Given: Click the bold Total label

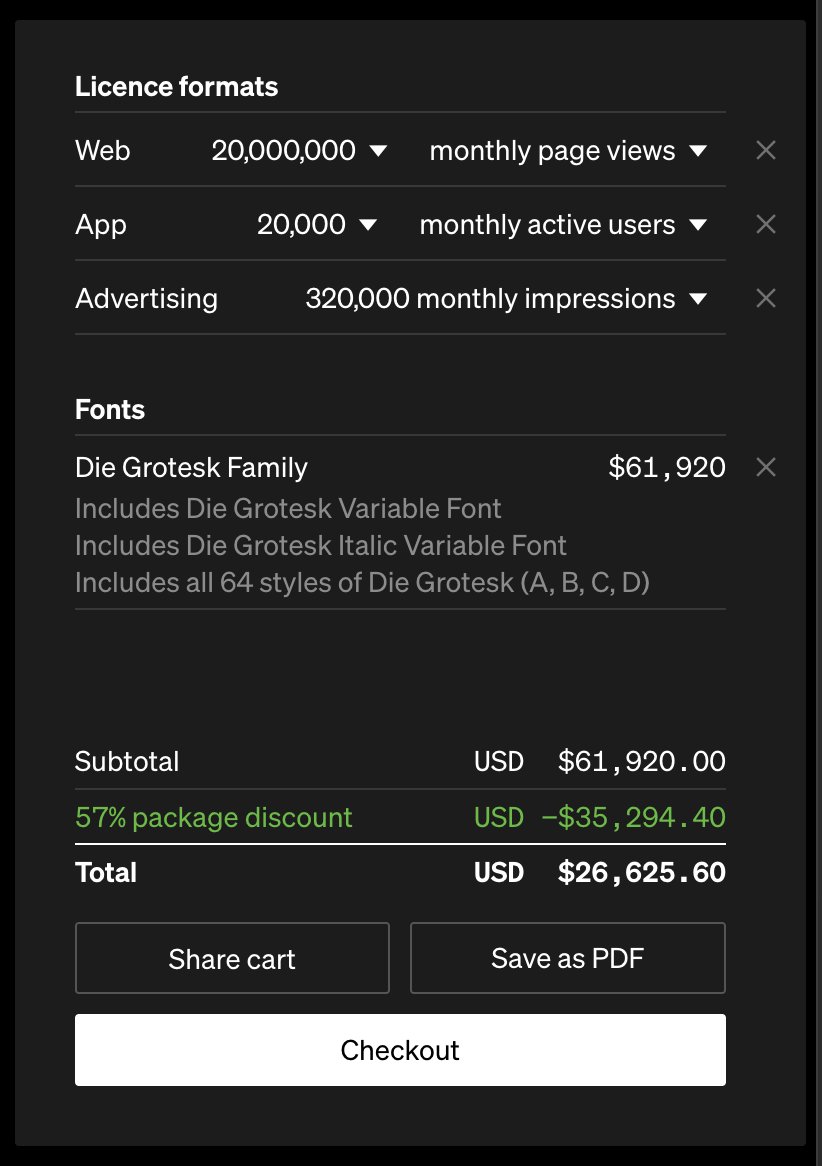Looking at the screenshot, I should [106, 872].
